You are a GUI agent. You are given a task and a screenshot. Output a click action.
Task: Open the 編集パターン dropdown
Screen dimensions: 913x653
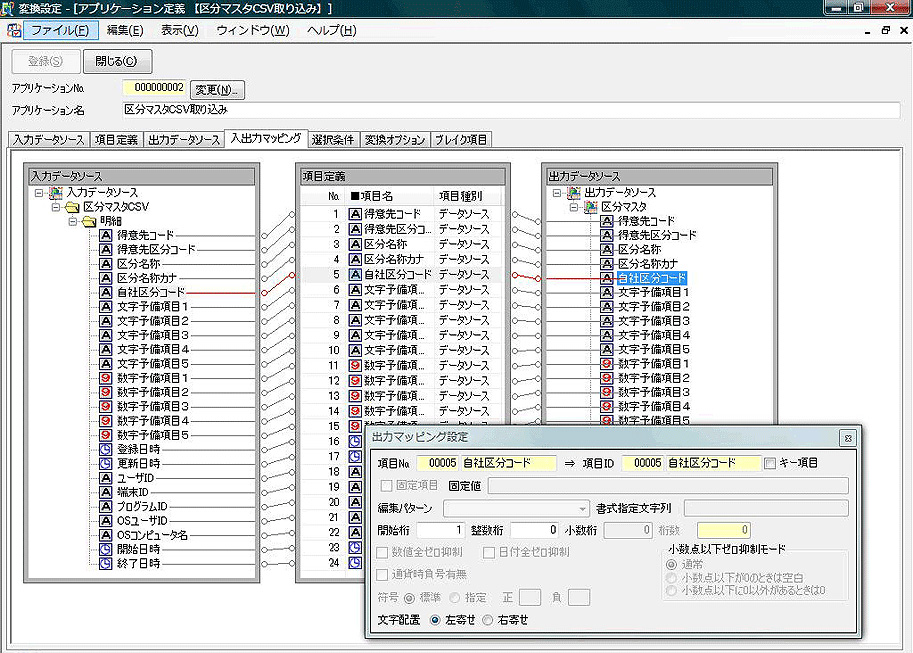[x=584, y=508]
